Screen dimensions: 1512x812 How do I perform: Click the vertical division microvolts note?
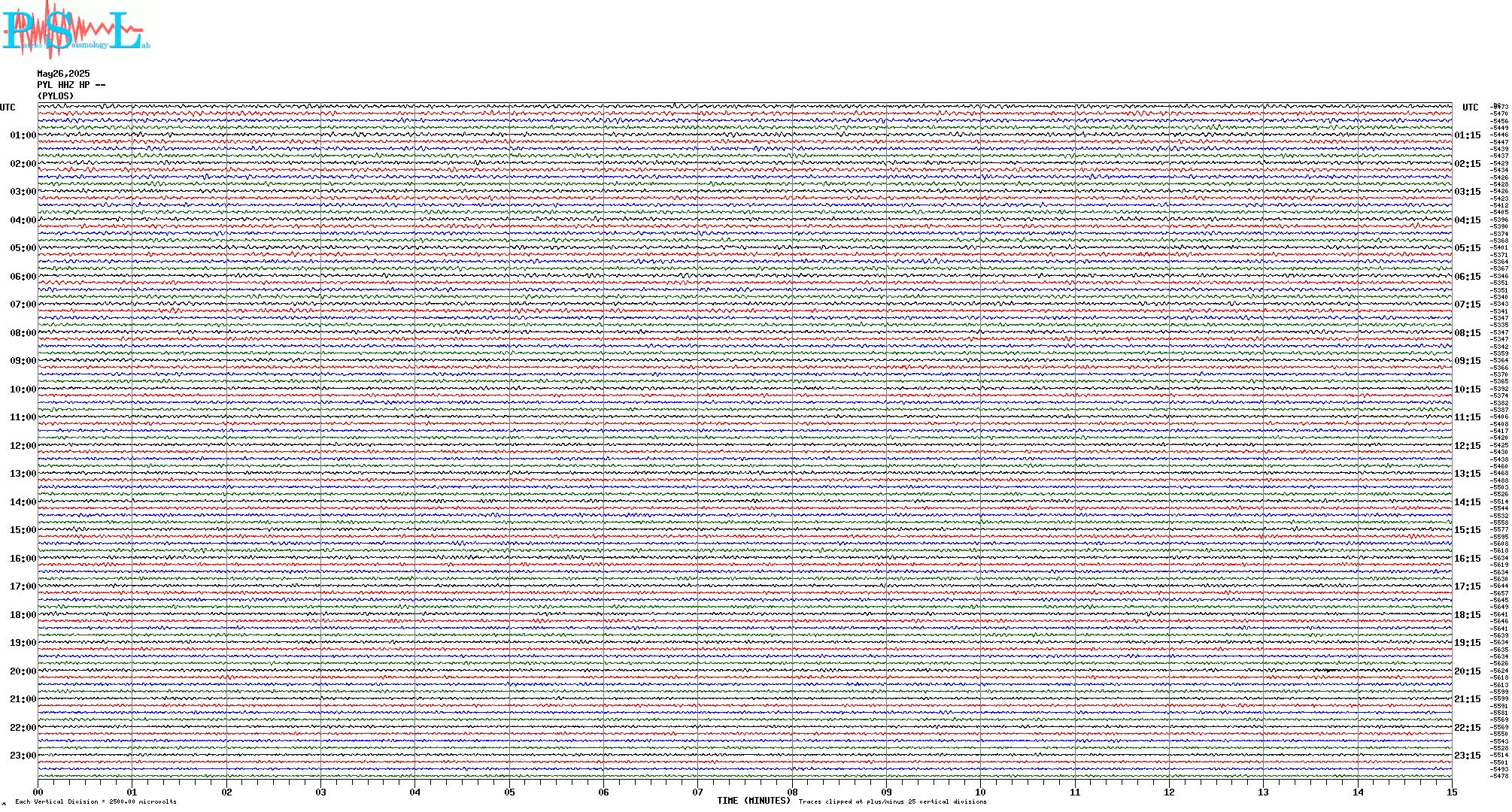click(x=96, y=801)
